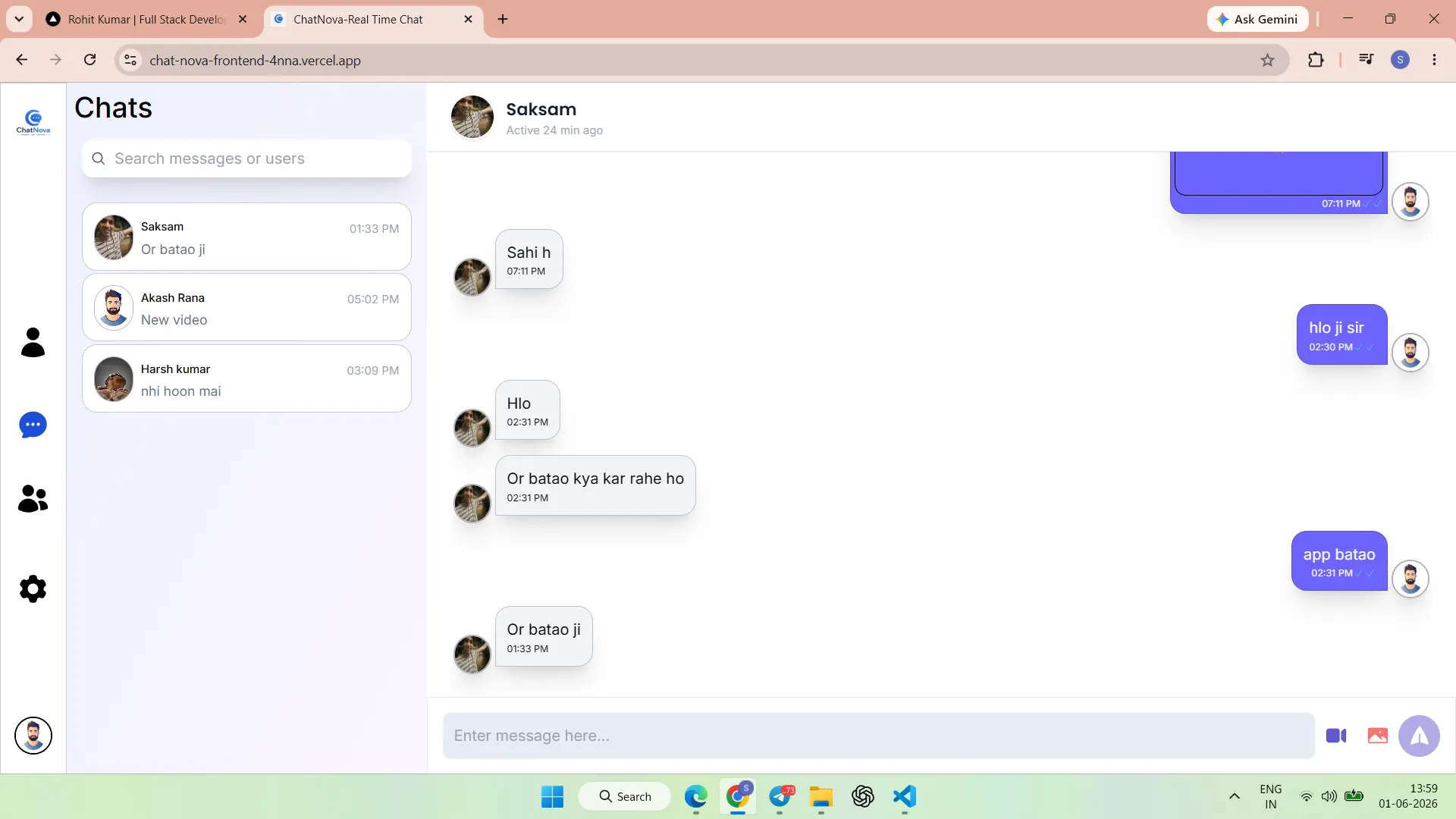Click the 'Hlo' message bubble
Viewport: 1456px width, 819px height.
(x=527, y=410)
